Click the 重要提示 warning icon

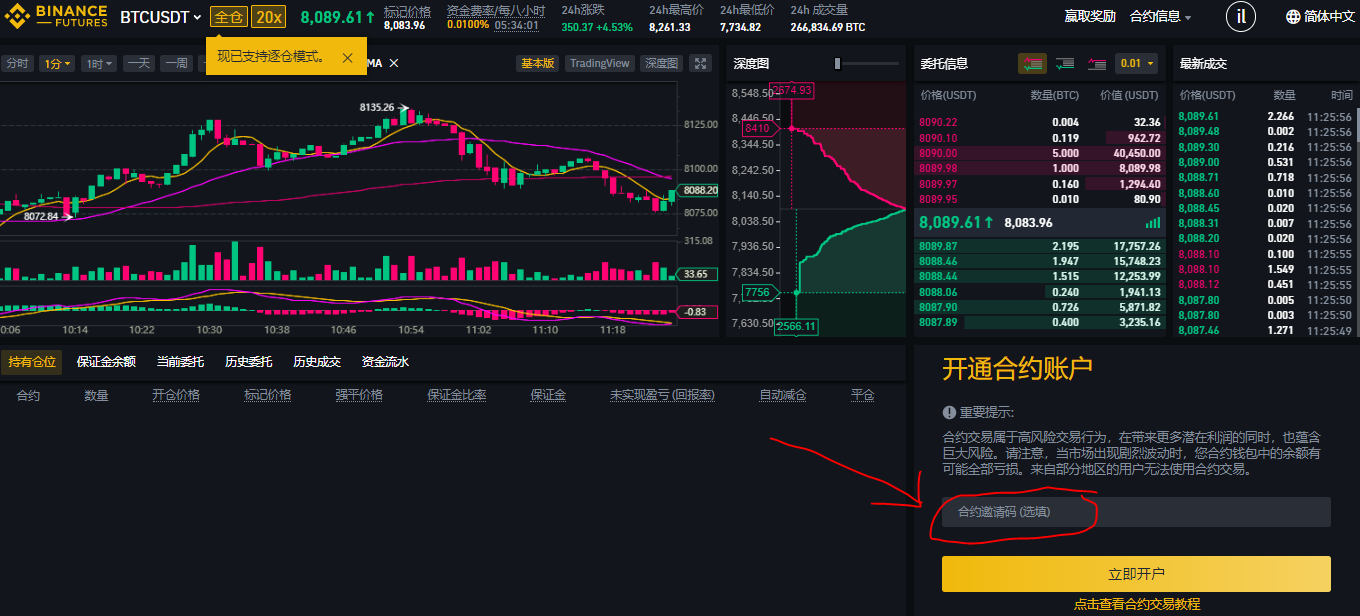point(949,412)
